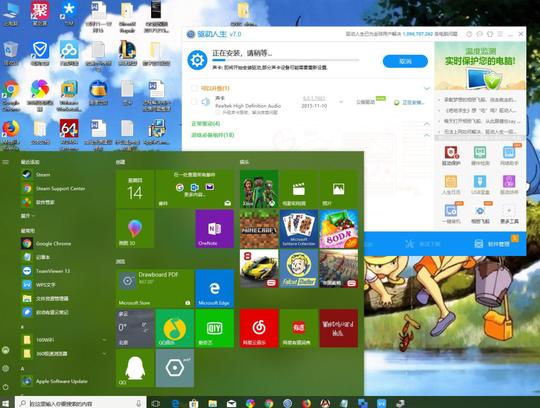Click the driver protection ad banner

480,66
